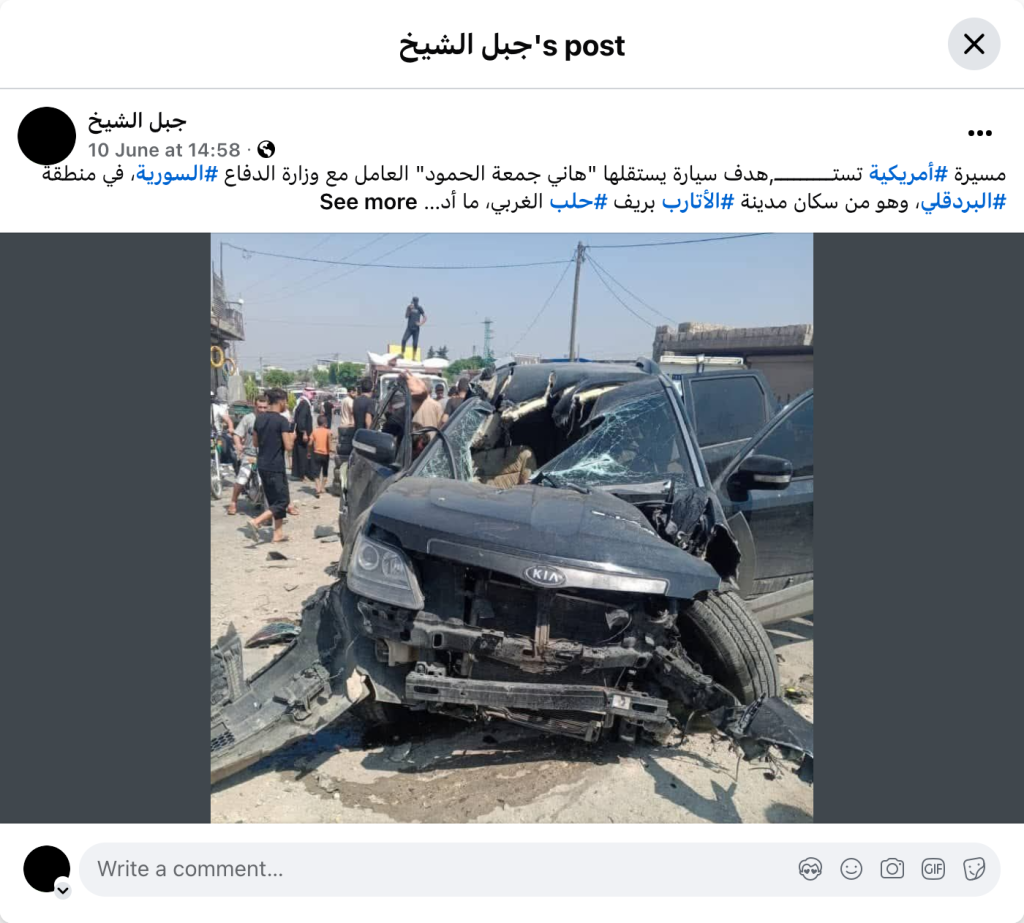
Task: Open the 10 June at 14:58 timestamp
Action: (164, 150)
